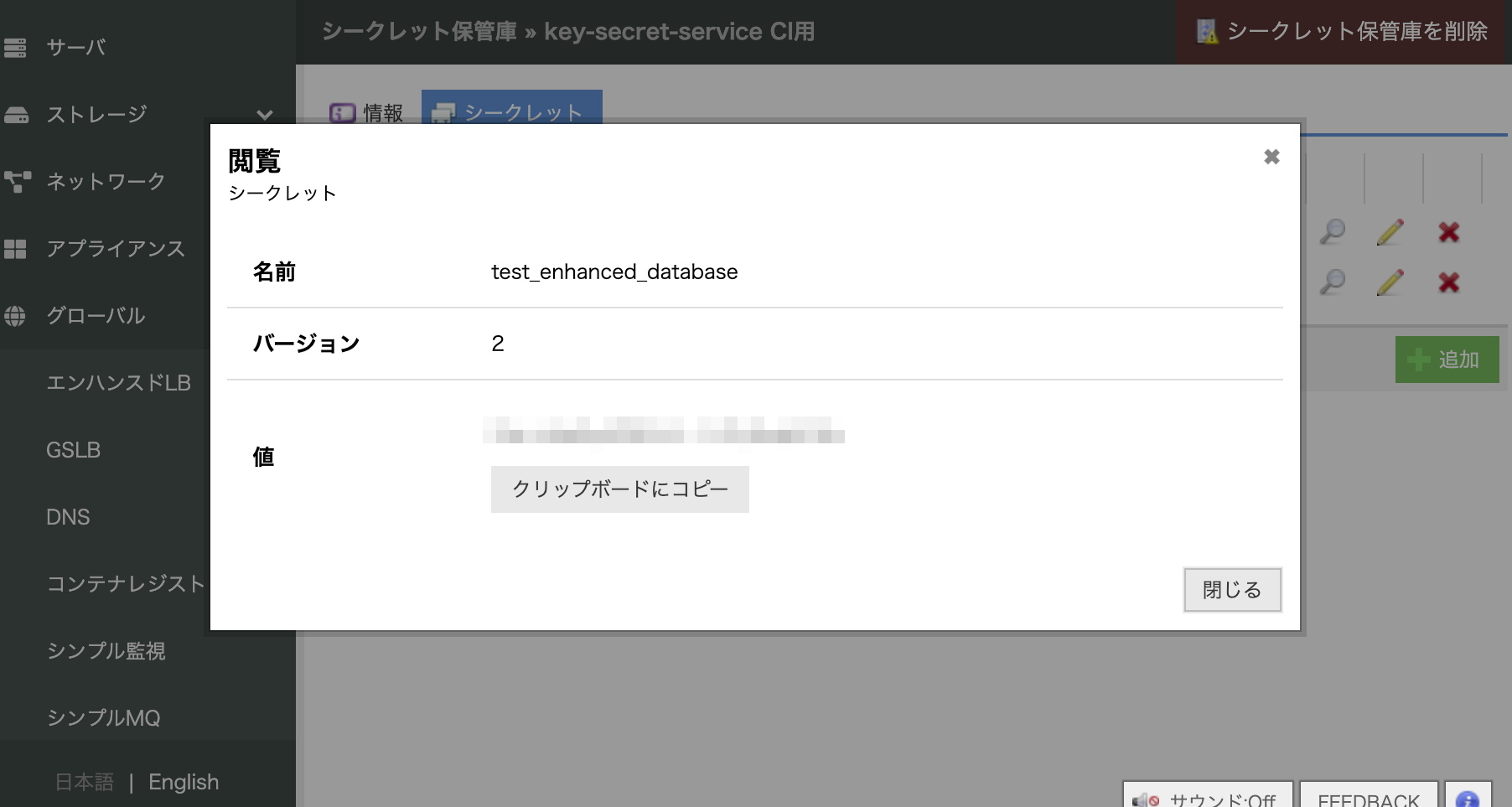Toggle the サウンド:Off sound button
The height and width of the screenshot is (807, 1512).
[1207, 798]
